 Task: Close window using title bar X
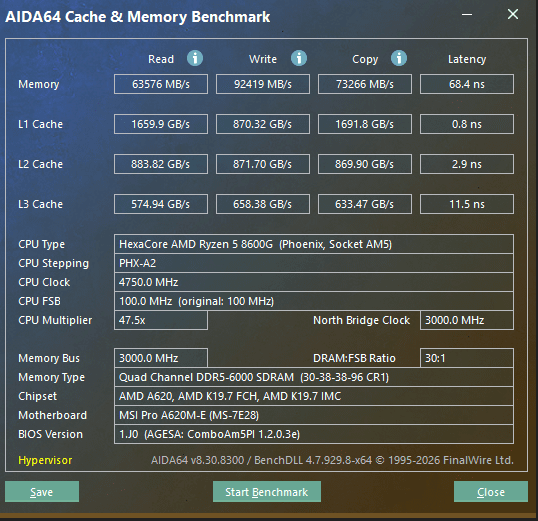click(513, 14)
